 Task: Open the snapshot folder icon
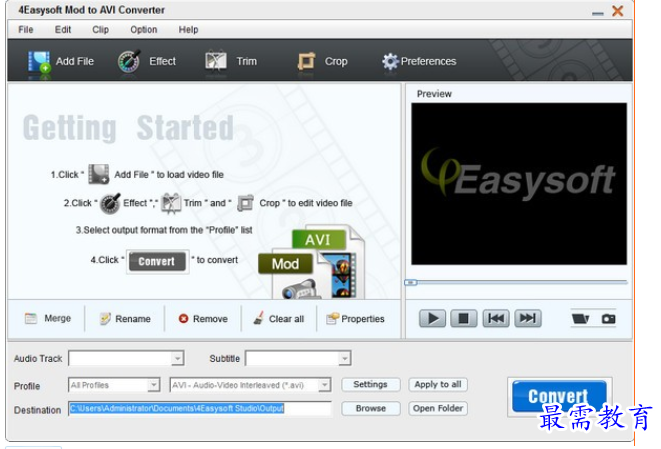click(580, 319)
